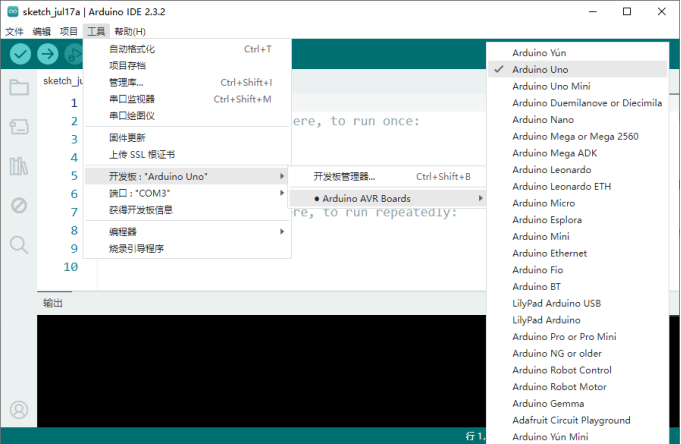681x444 pixels.
Task: Choose 项目存档 menu entry
Action: click(x=187, y=66)
